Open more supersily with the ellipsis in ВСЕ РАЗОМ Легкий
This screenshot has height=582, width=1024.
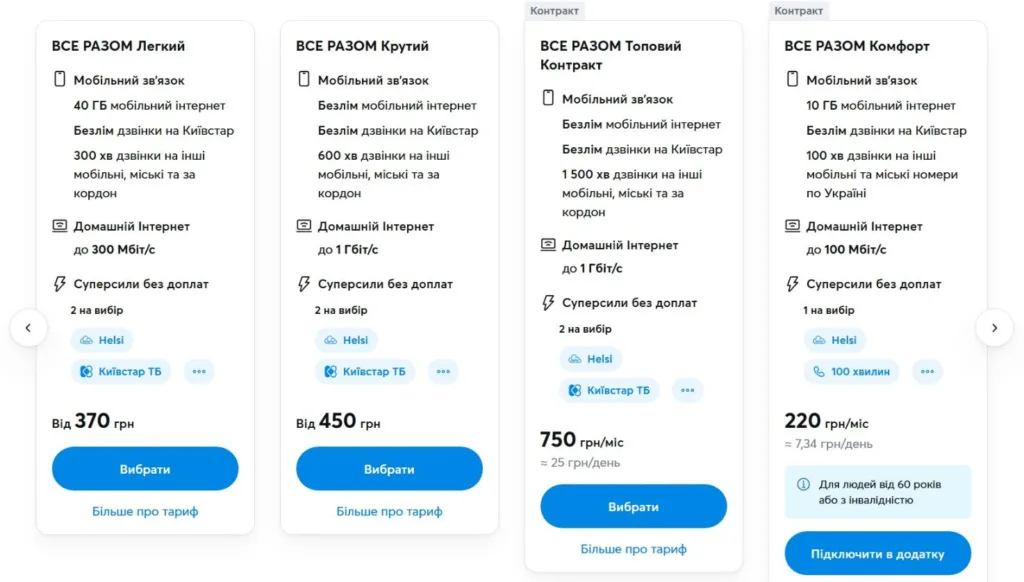(199, 371)
